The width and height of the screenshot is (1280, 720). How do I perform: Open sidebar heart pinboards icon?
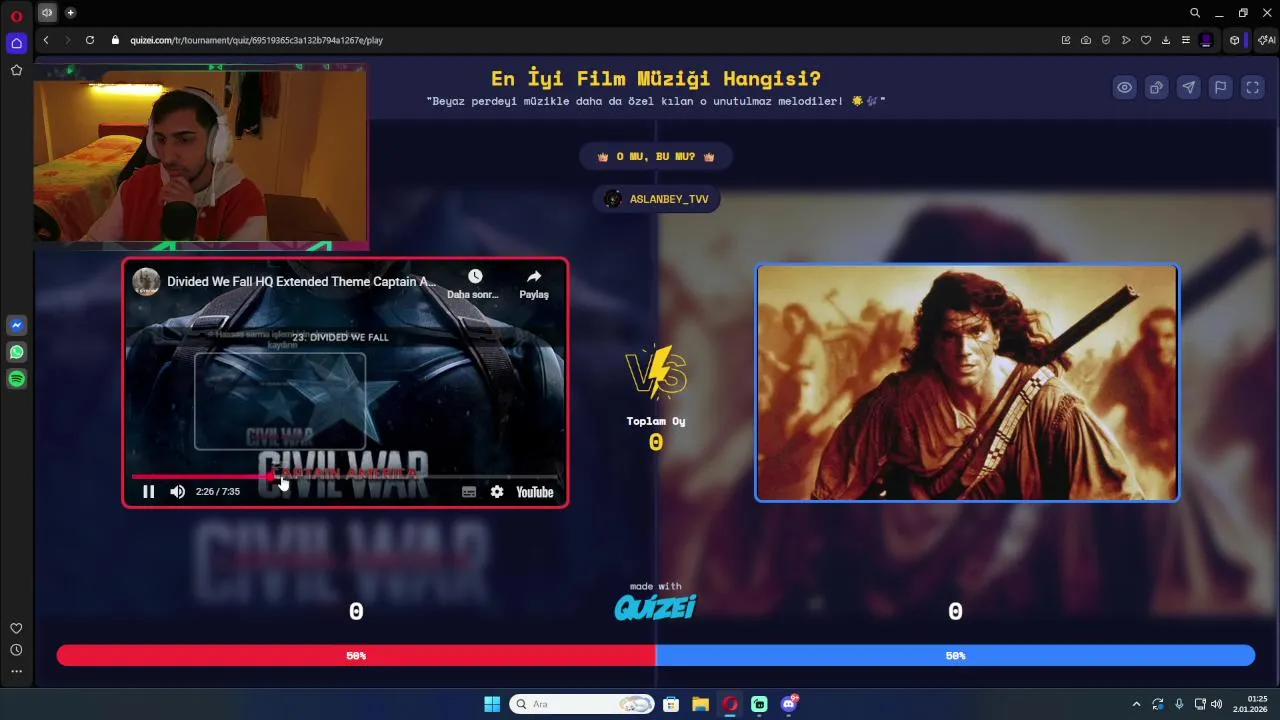[16, 628]
